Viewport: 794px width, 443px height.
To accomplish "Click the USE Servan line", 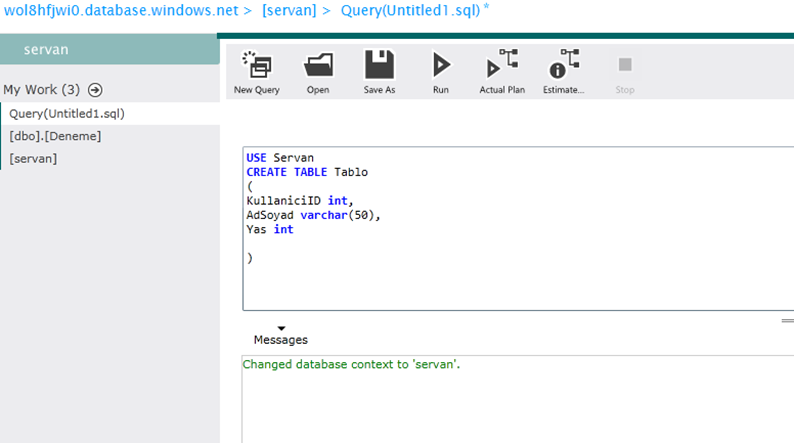I will [280, 158].
